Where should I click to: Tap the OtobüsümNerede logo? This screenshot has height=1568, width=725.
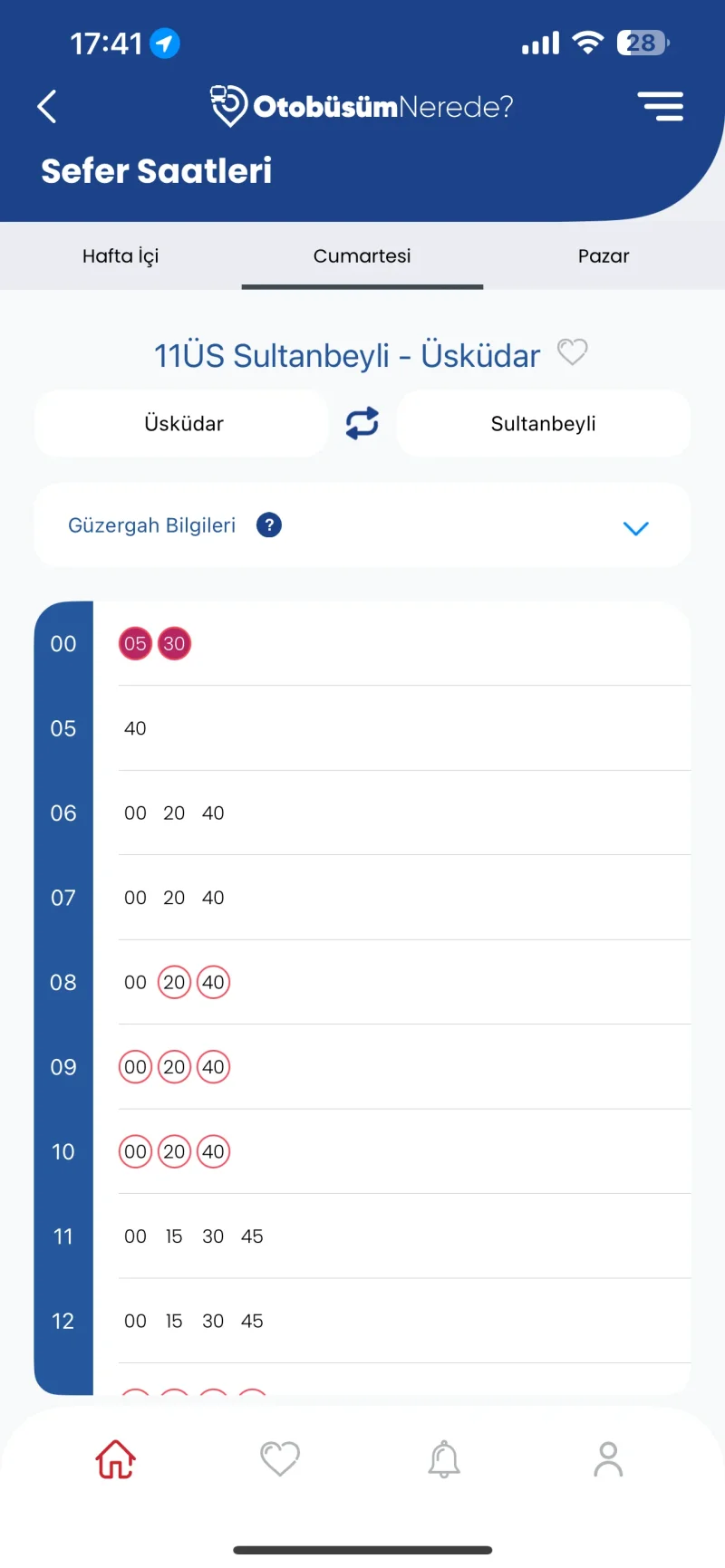tap(362, 107)
